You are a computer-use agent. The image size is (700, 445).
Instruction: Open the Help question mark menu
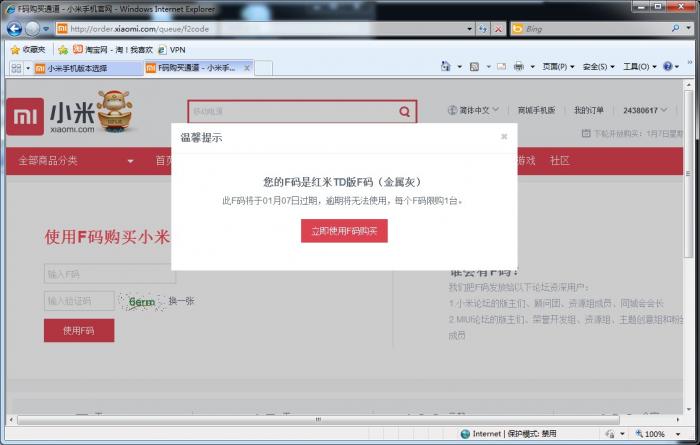pyautogui.click(x=671, y=67)
